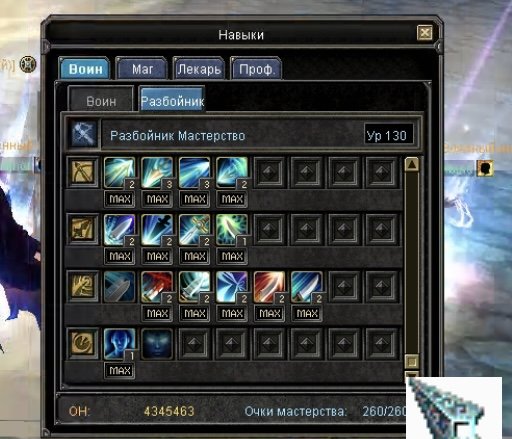Close the Навыки skills window
The width and height of the screenshot is (512, 439).
tap(425, 33)
